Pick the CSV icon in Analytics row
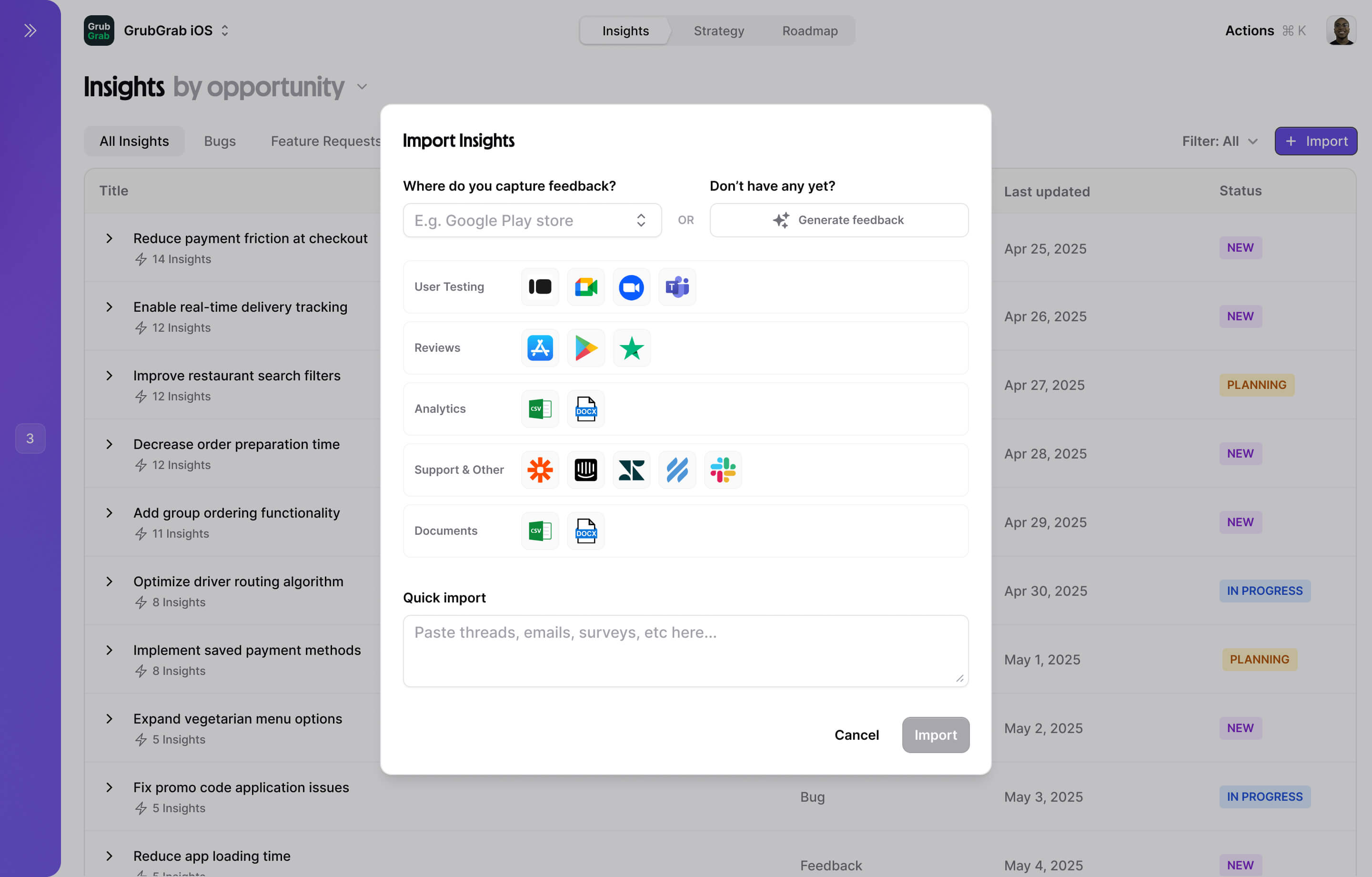Screen dimensions: 1372x877 (x=540, y=409)
